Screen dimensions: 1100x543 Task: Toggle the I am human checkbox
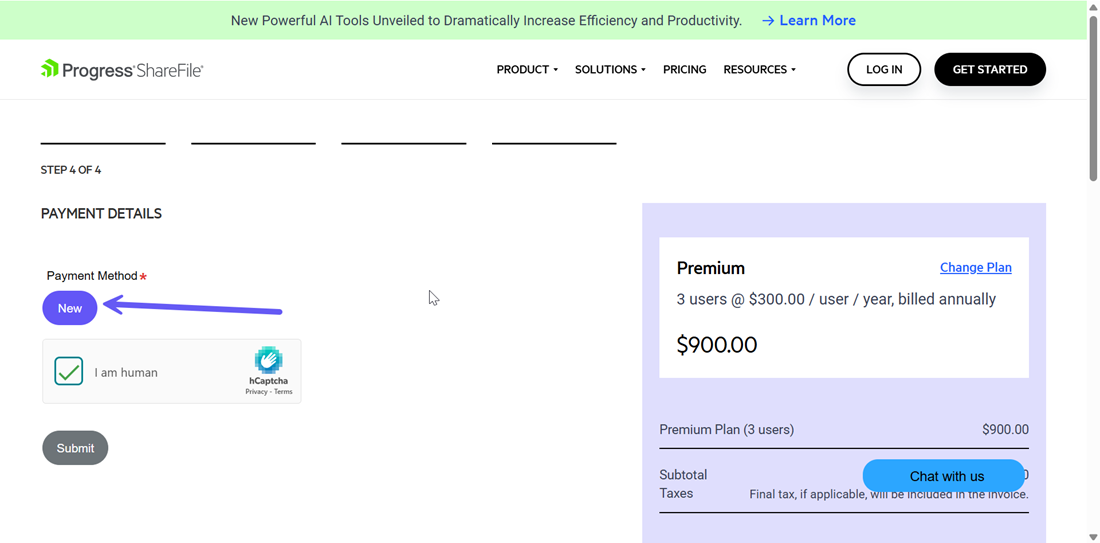point(69,372)
